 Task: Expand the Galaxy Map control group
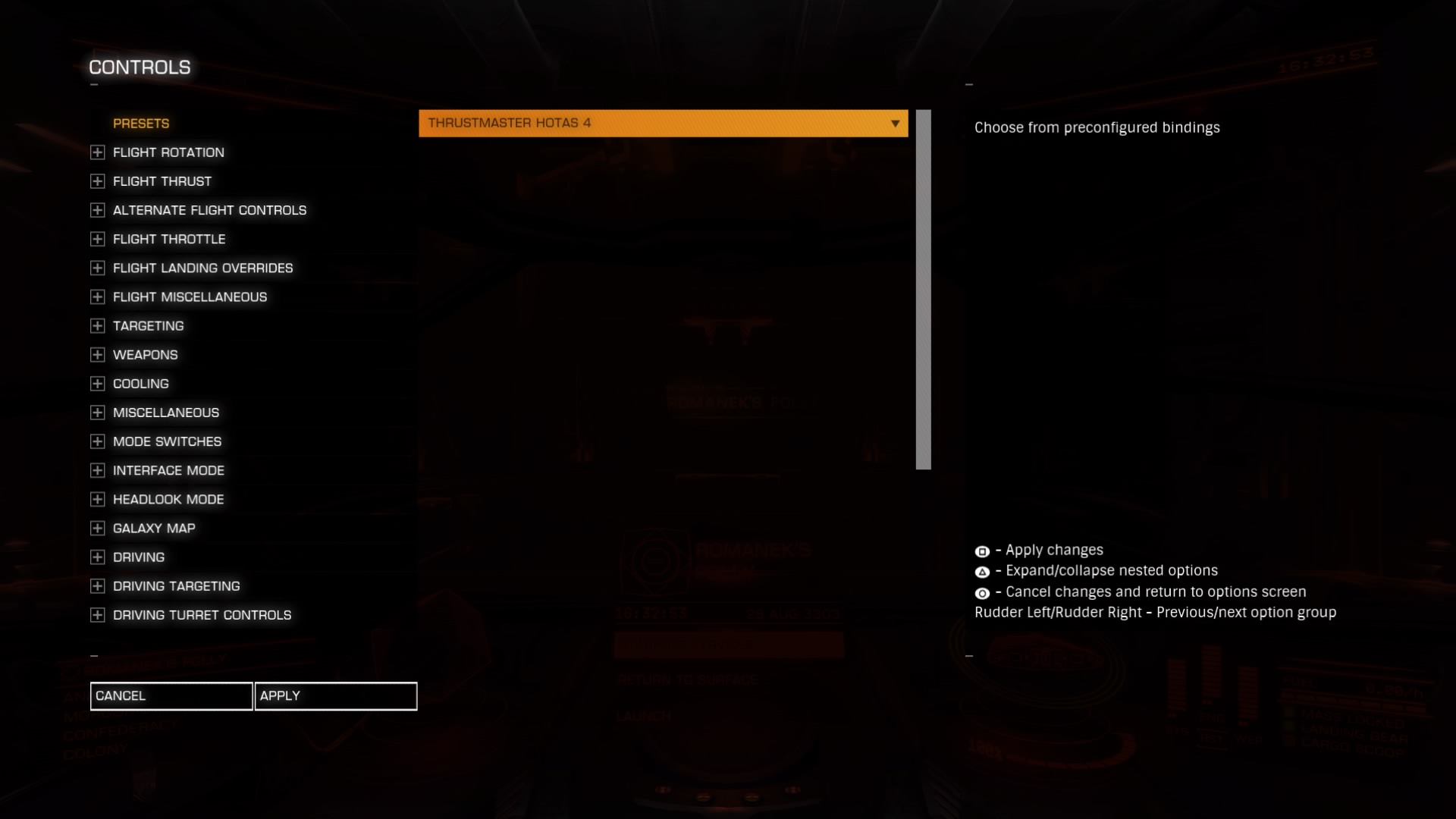click(x=97, y=528)
